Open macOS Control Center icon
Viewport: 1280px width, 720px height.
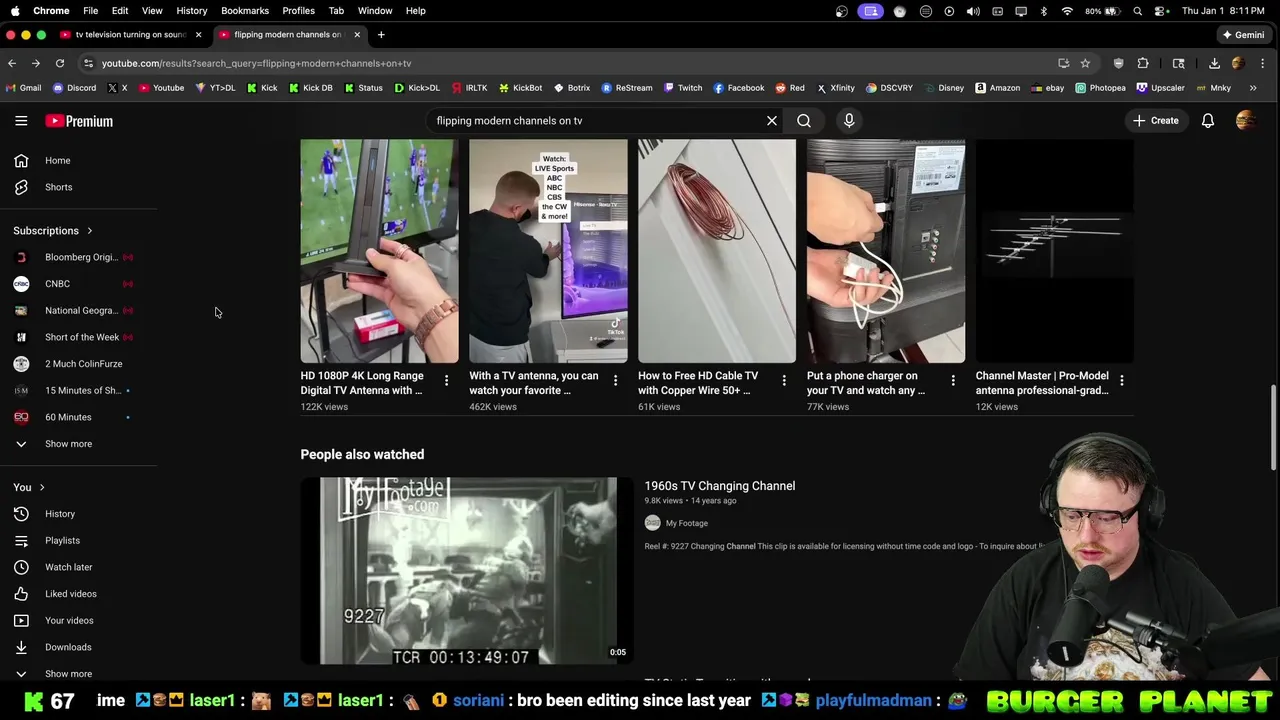1160,11
